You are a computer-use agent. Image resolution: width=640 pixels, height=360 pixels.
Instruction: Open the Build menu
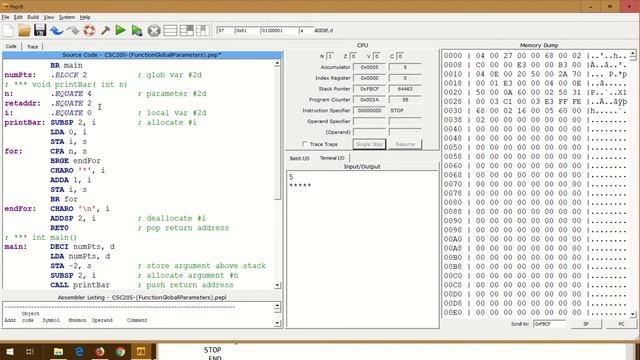pyautogui.click(x=33, y=17)
